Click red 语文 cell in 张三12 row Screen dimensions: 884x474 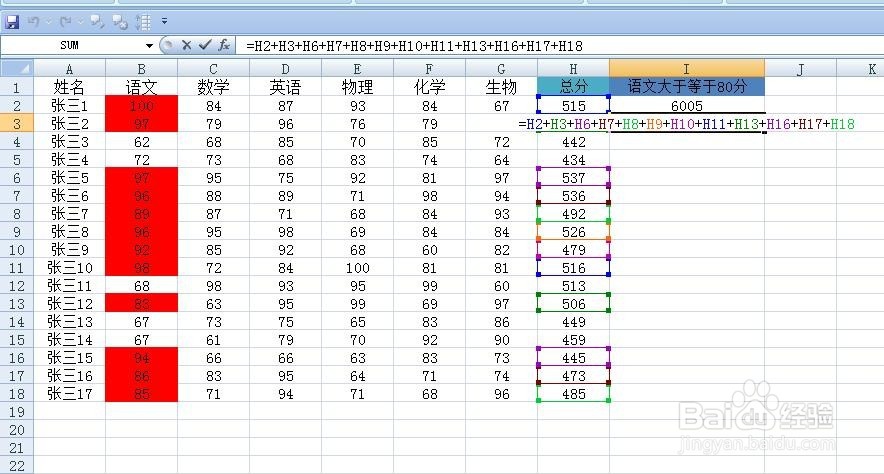click(x=142, y=304)
